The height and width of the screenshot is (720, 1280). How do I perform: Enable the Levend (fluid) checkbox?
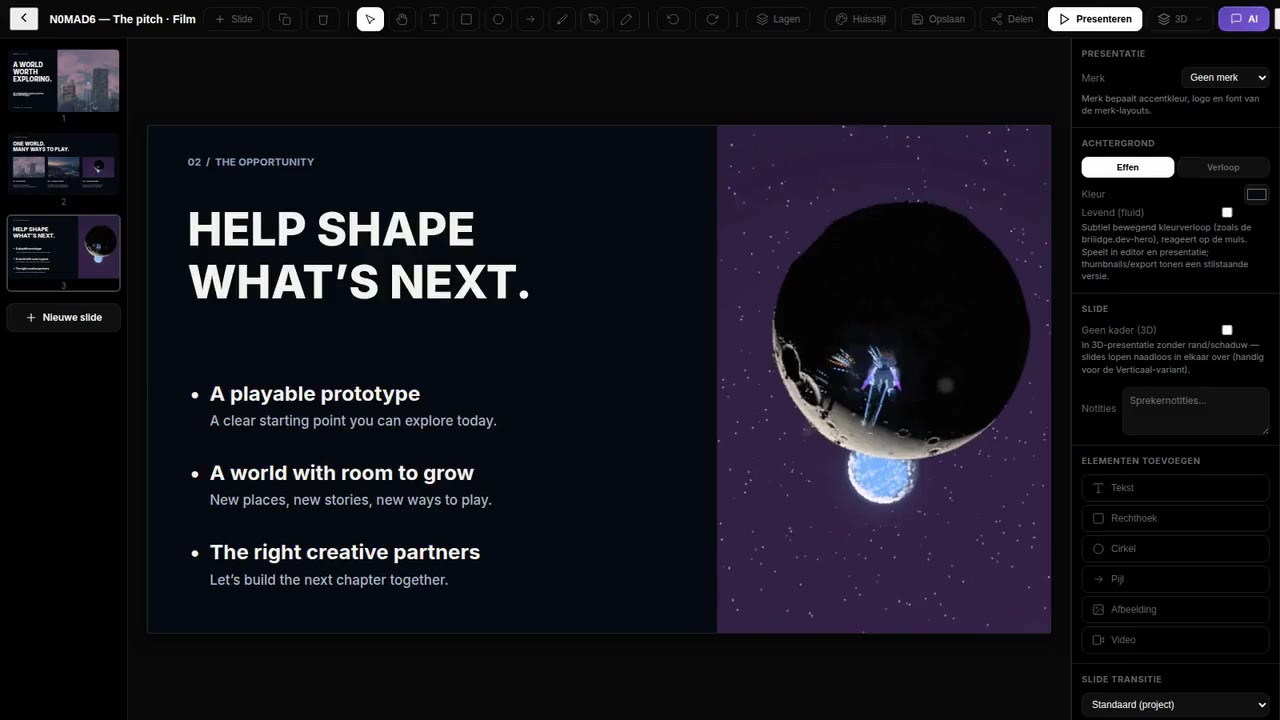pos(1227,212)
